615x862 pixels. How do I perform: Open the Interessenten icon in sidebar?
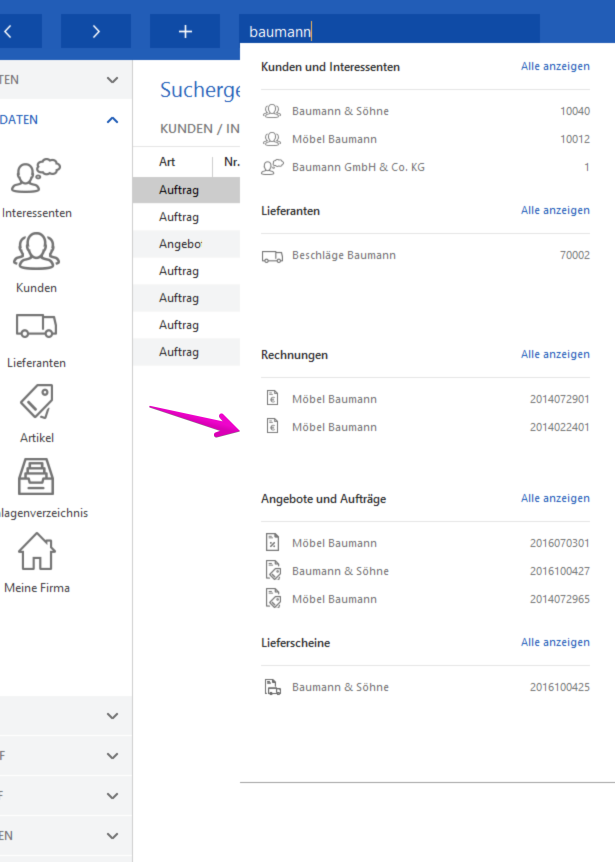coord(36,176)
